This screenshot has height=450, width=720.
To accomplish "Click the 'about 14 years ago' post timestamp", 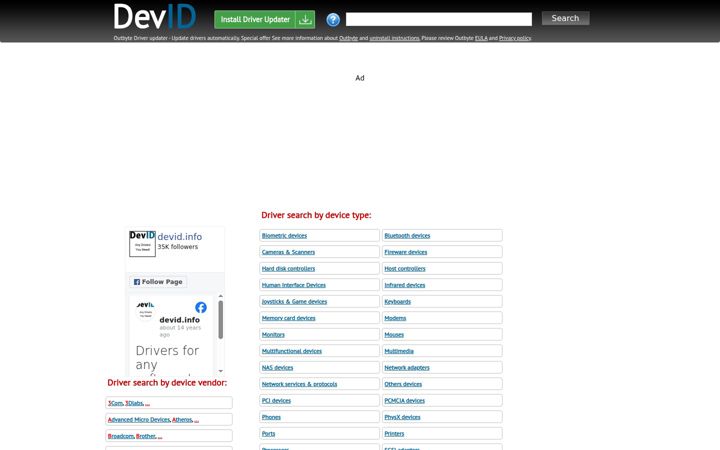I will tap(180, 331).
